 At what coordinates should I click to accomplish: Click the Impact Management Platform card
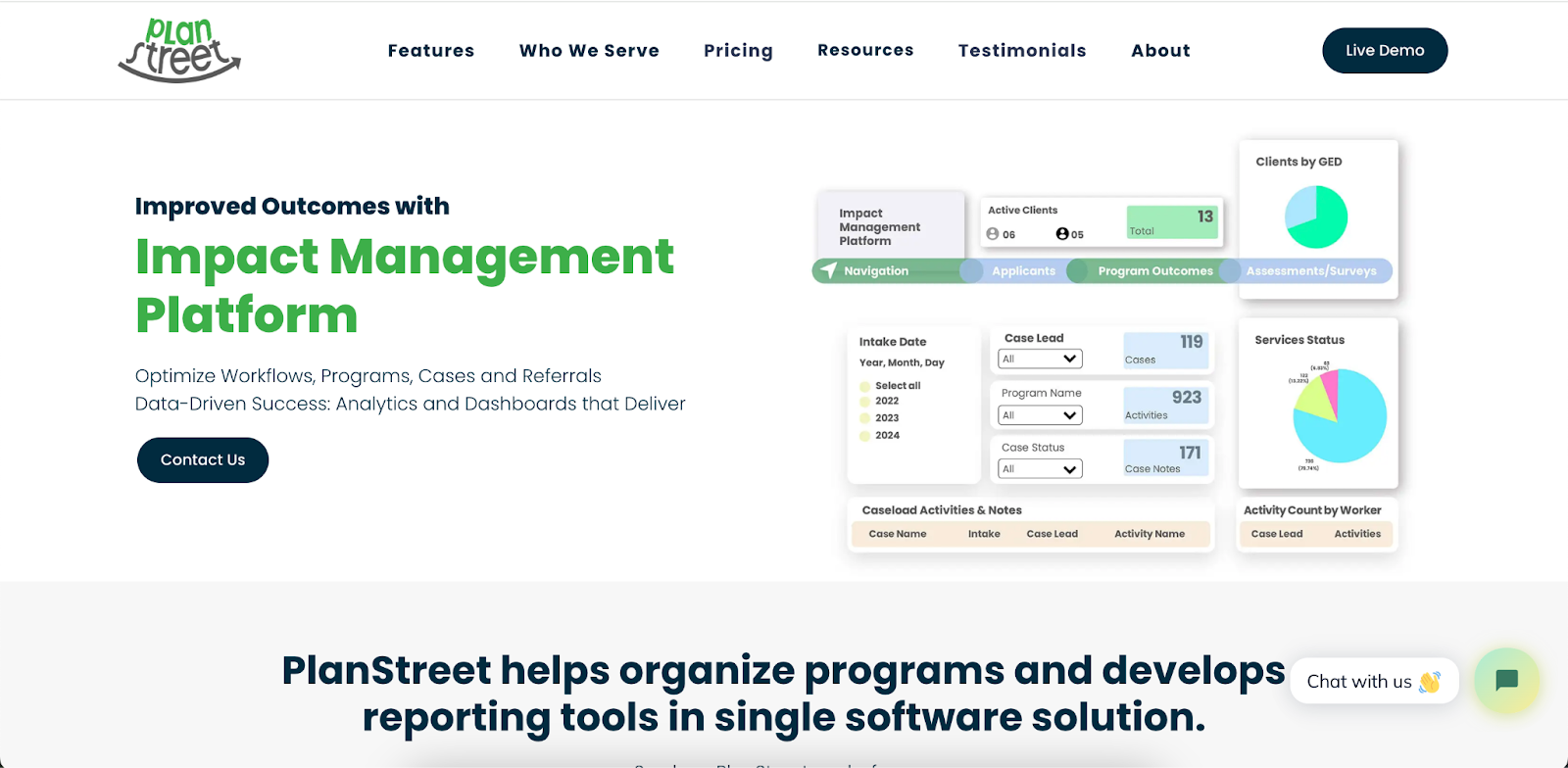click(890, 226)
